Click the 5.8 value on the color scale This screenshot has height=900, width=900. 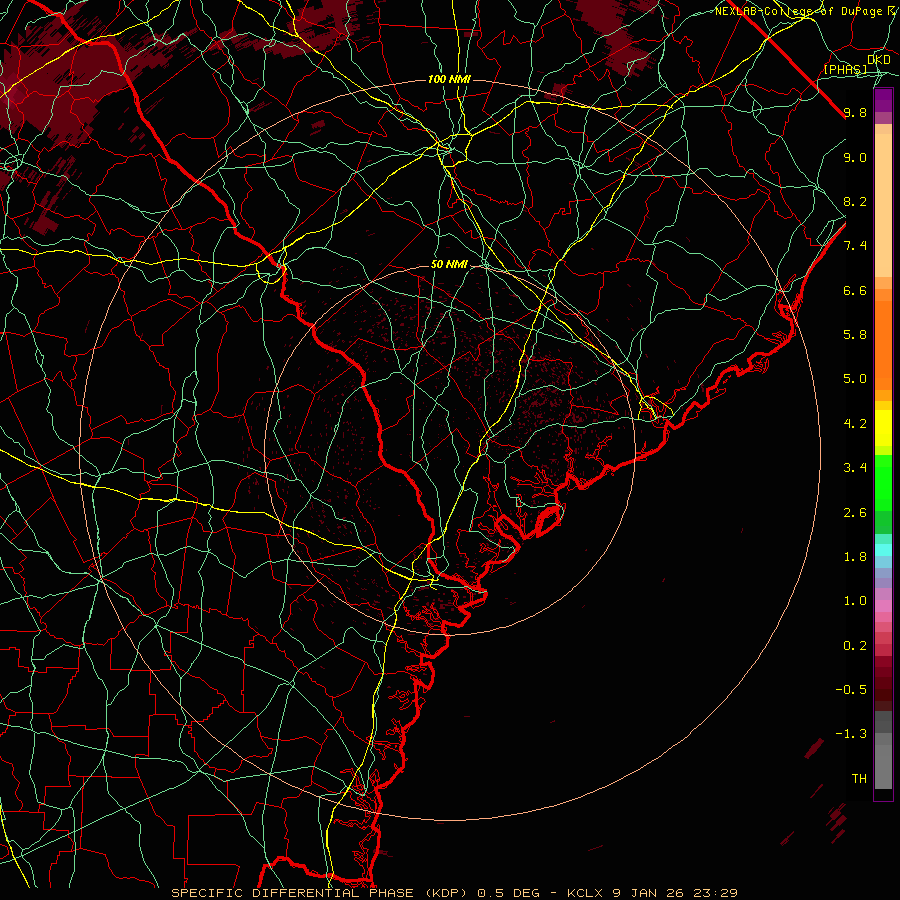[855, 335]
